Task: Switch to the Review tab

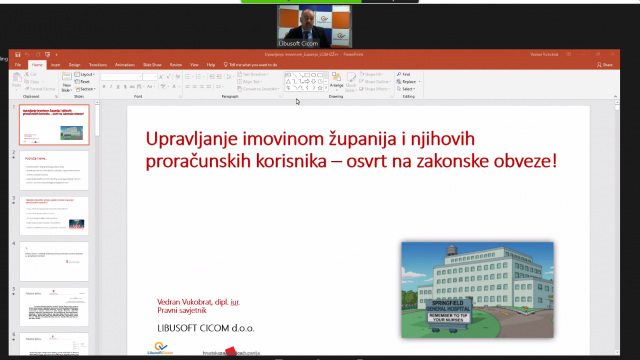Action: (176, 65)
